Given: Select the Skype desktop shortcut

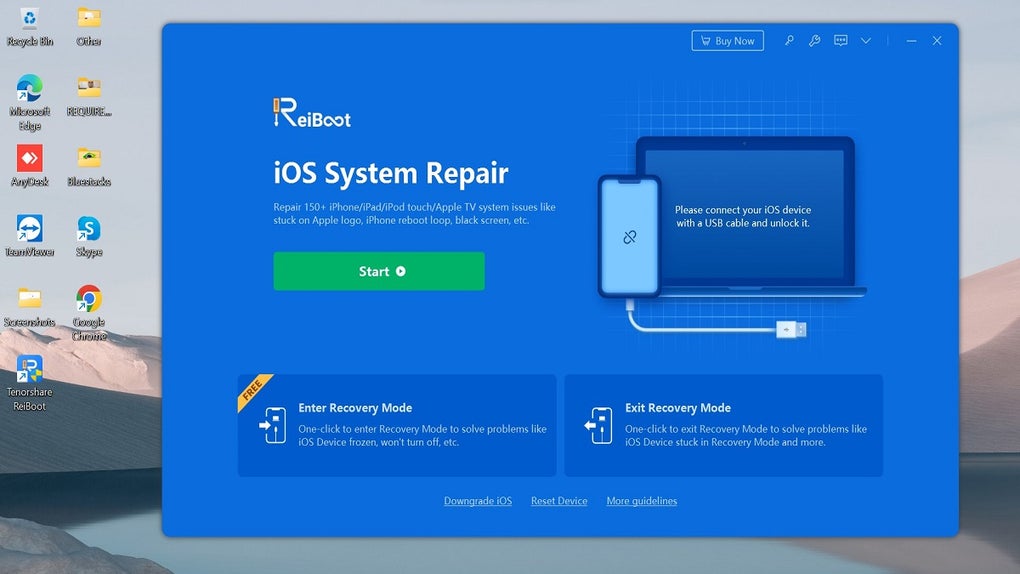Looking at the screenshot, I should pyautogui.click(x=88, y=236).
